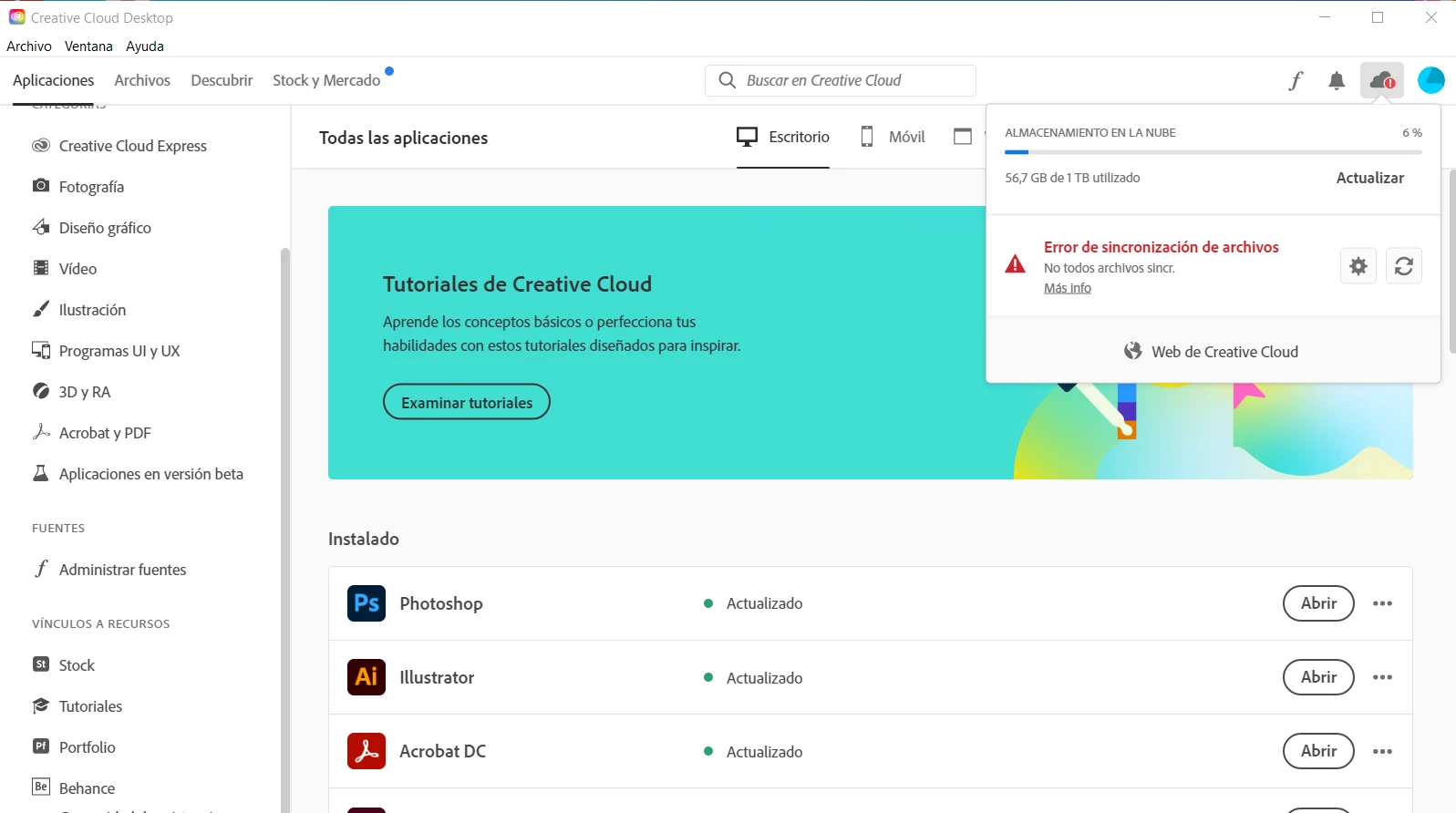Open the Portfolio resource link
This screenshot has height=813, width=1456.
(74, 747)
